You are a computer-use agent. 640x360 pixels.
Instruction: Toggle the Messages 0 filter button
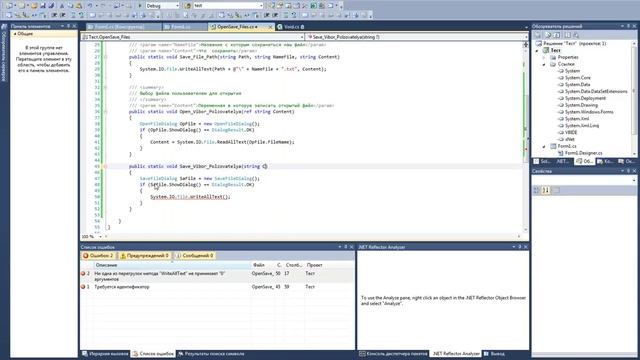(195, 256)
